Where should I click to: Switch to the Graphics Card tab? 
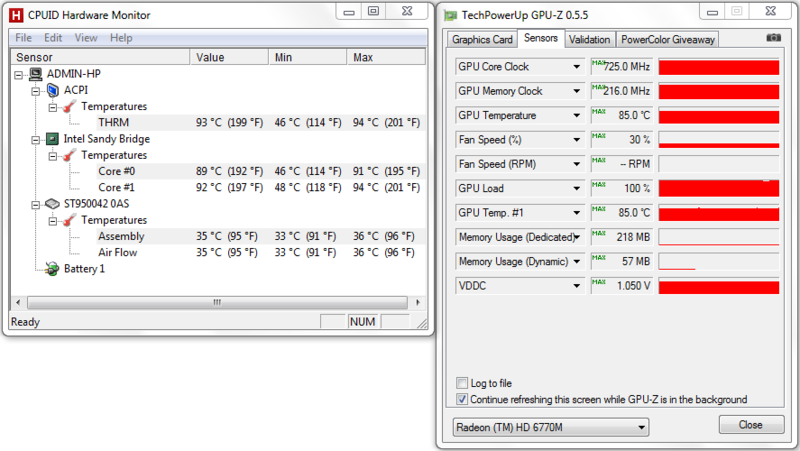coord(482,39)
